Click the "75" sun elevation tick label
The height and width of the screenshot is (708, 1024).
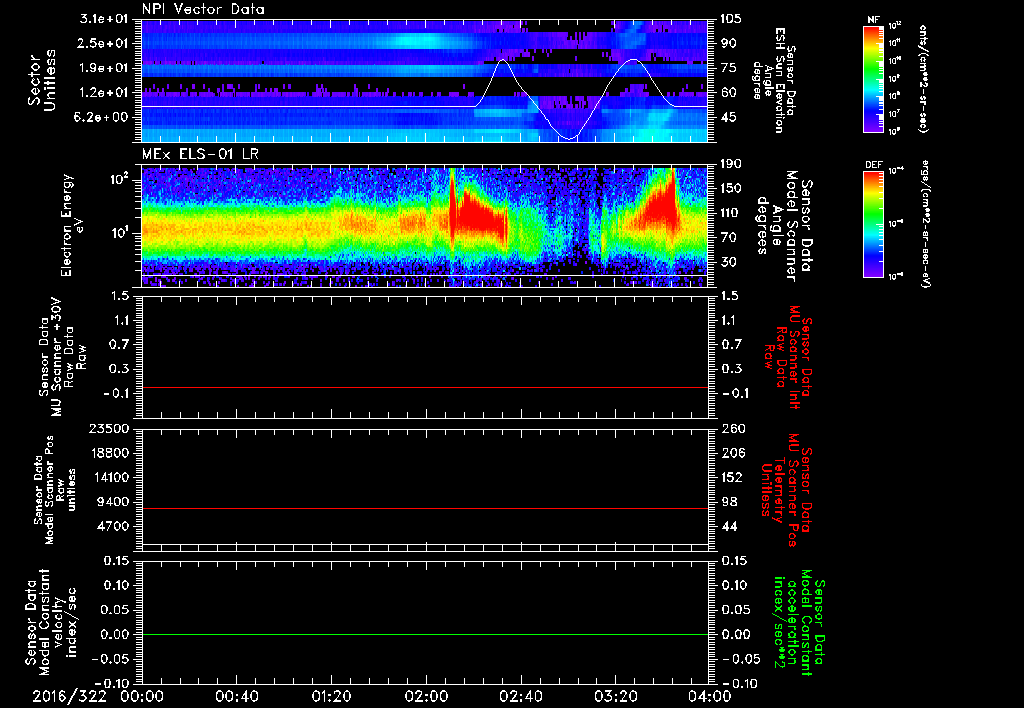[728, 68]
